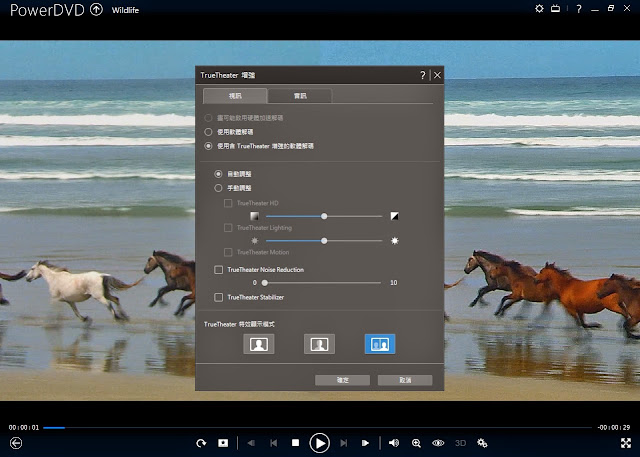640x457 pixels.
Task: Click the step backward button
Action: [251, 443]
